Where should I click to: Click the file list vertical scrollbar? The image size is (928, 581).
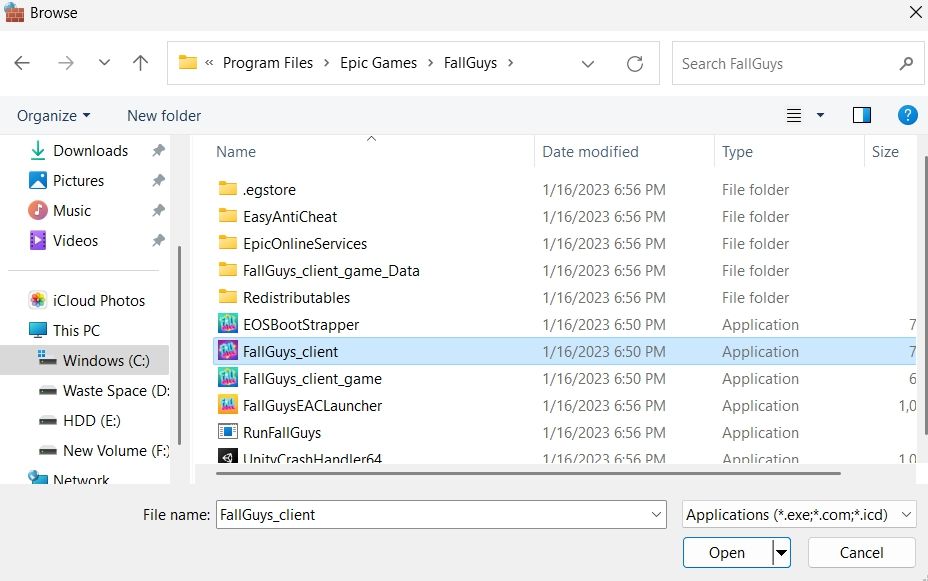926,295
